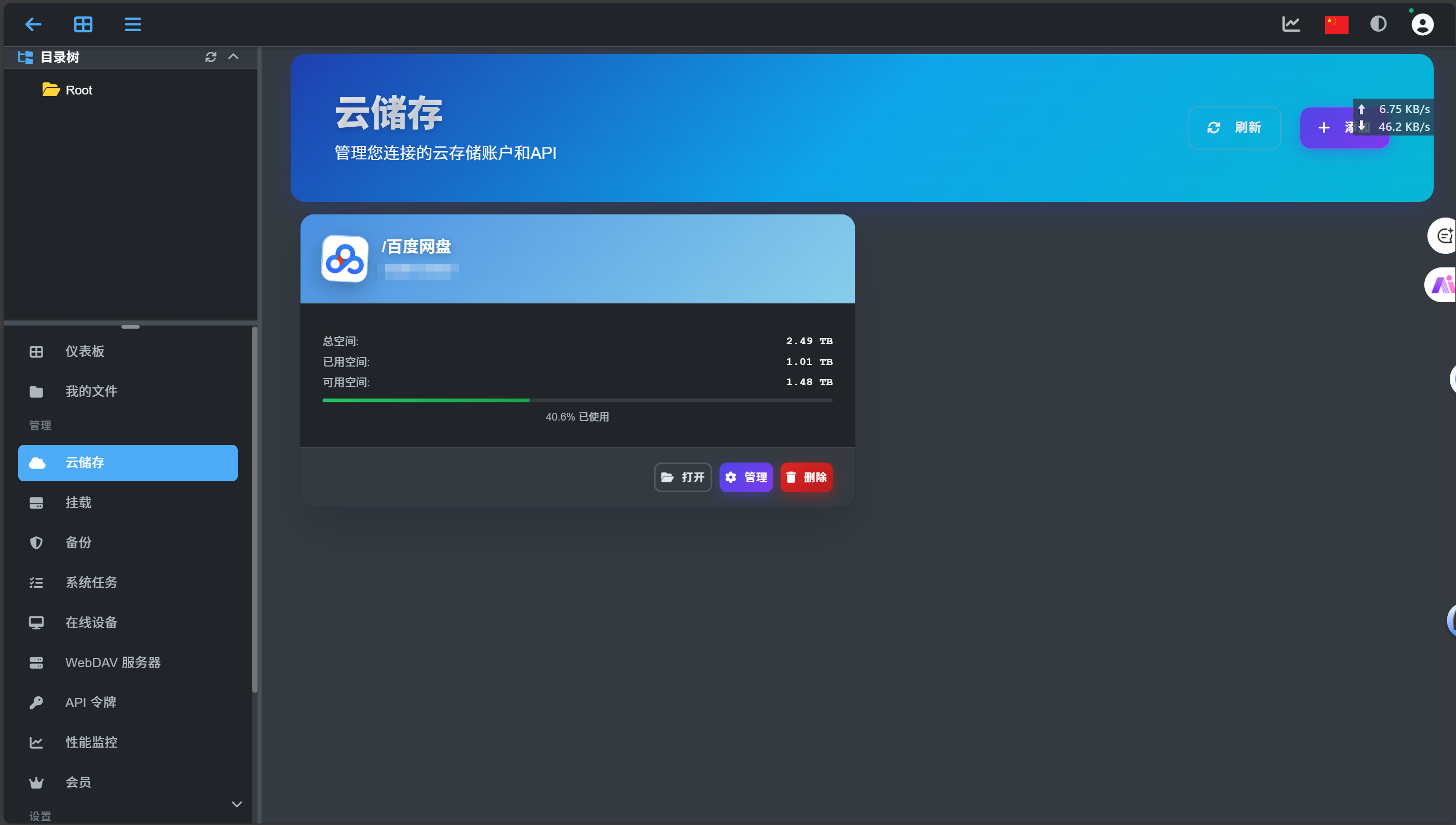The height and width of the screenshot is (825, 1456).
Task: Click the 管理 manage button
Action: click(x=746, y=477)
